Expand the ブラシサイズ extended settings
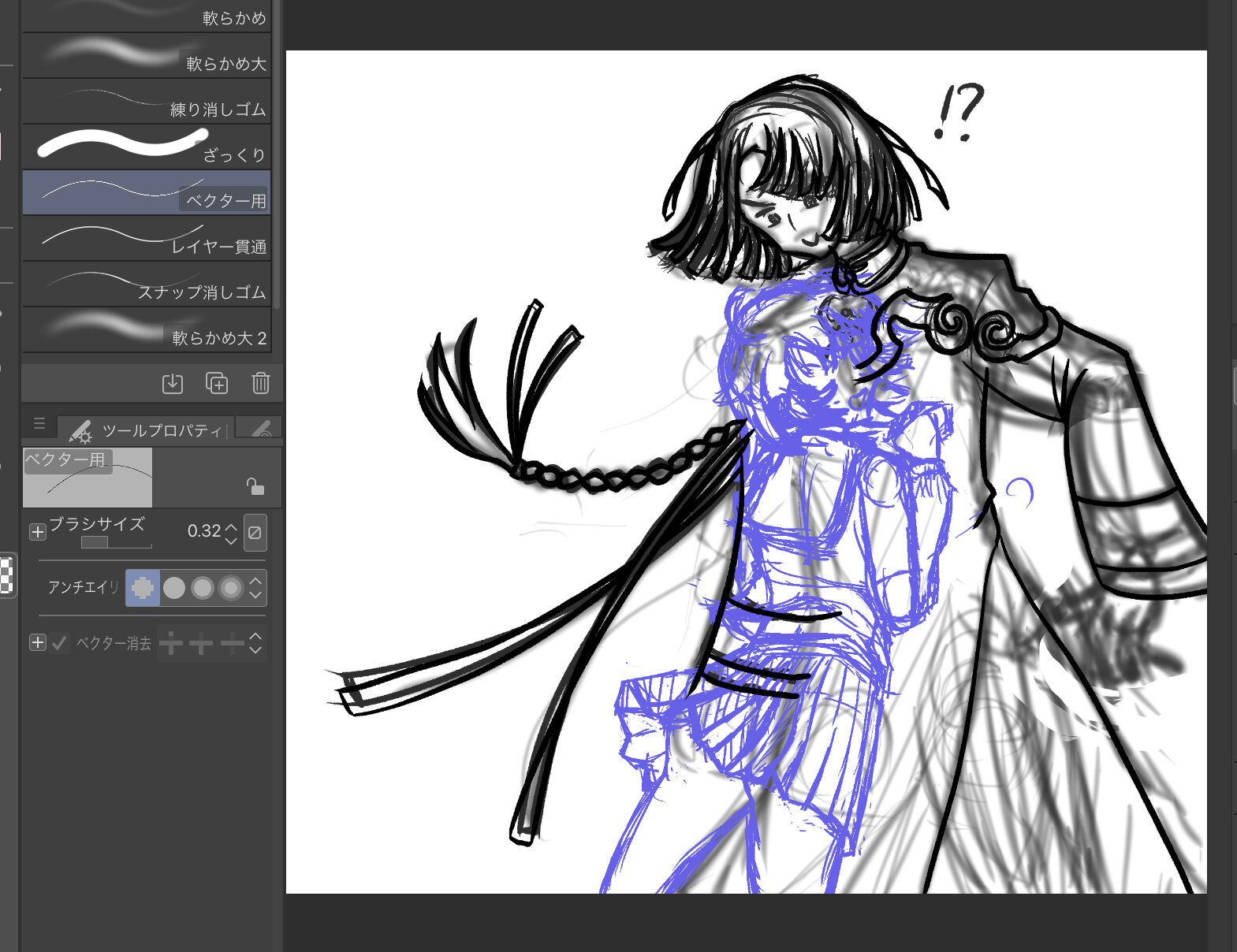The height and width of the screenshot is (952, 1237). [37, 532]
